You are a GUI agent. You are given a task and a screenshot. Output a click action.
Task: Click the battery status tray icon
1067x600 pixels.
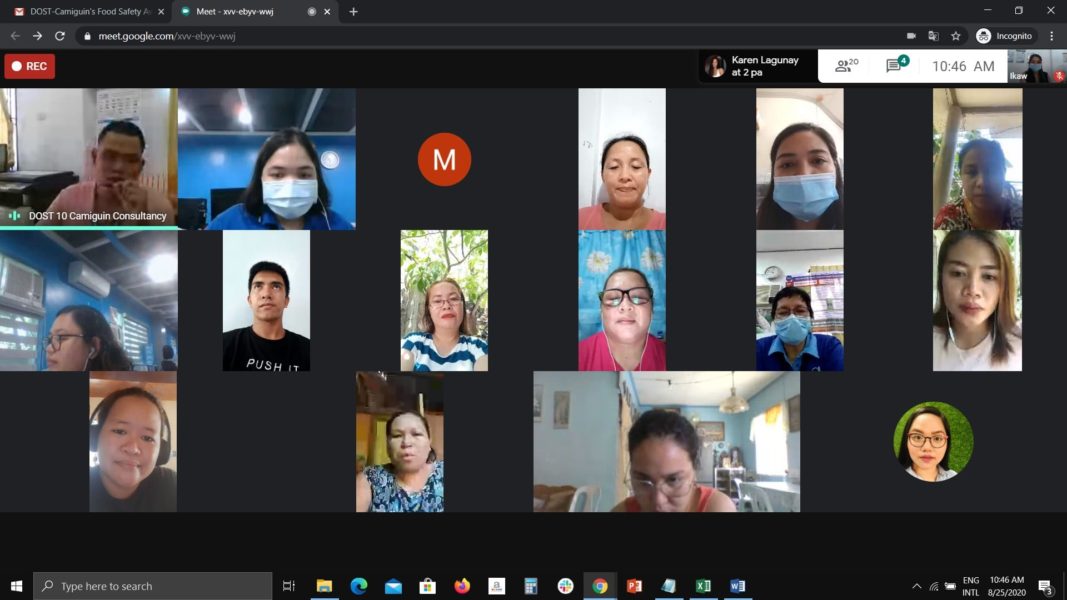pyautogui.click(x=950, y=586)
